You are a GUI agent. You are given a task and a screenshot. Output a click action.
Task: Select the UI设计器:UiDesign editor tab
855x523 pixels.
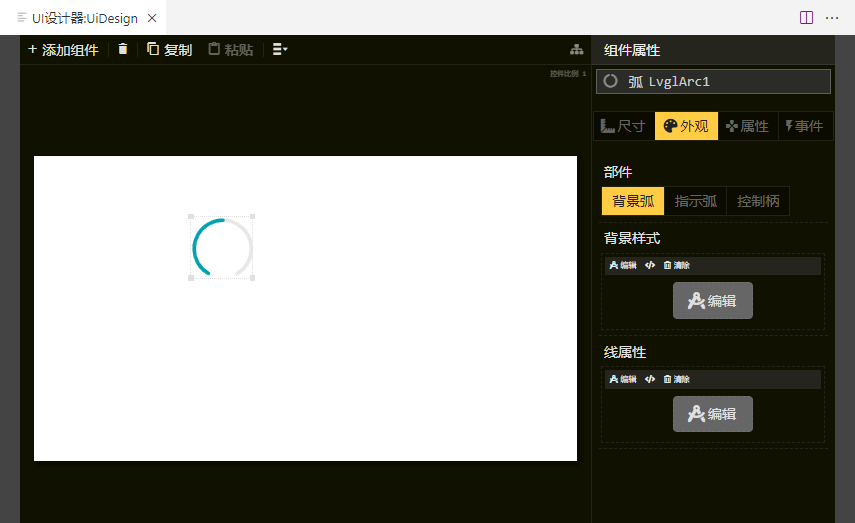(x=83, y=18)
